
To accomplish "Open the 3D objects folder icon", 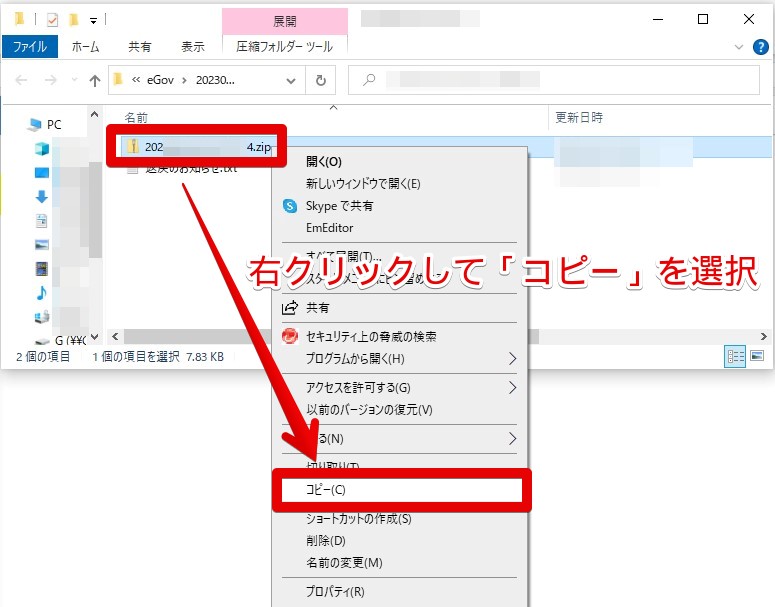I will (x=42, y=148).
